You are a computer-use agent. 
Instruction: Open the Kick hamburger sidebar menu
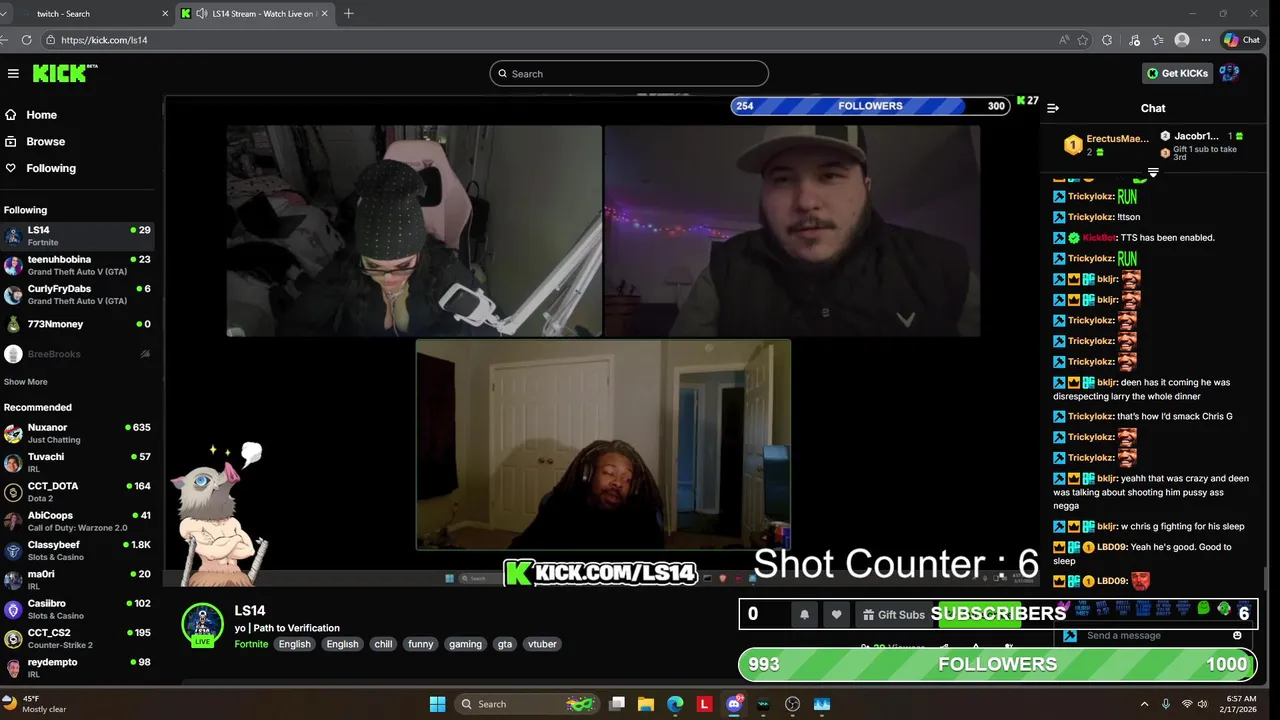13,73
